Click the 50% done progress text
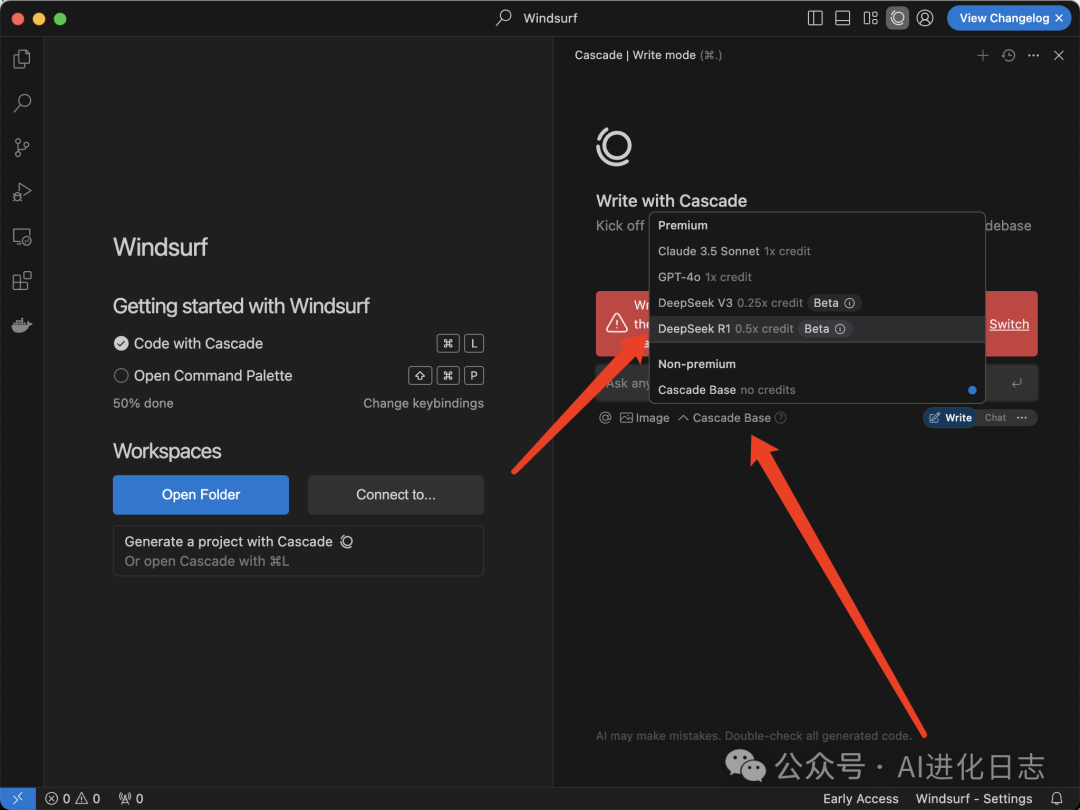Screen dimensions: 1080x810 click(143, 404)
